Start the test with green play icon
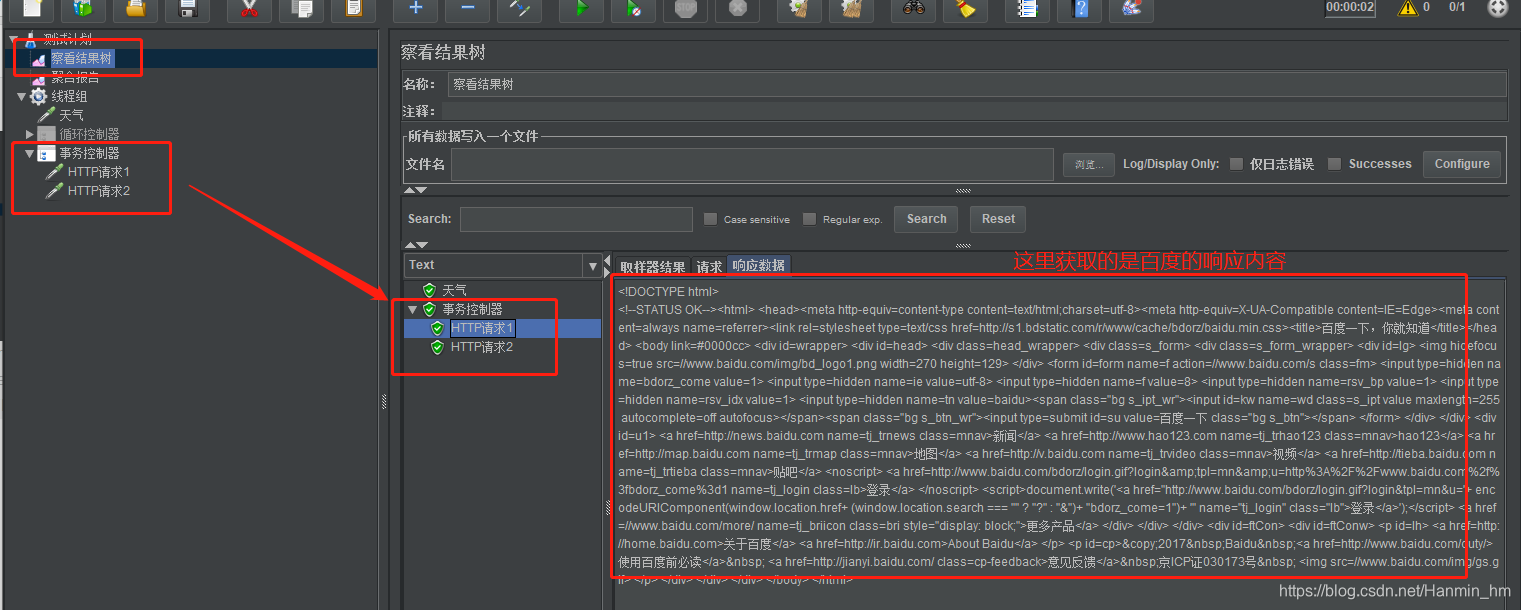The height and width of the screenshot is (610, 1521). coord(581,8)
